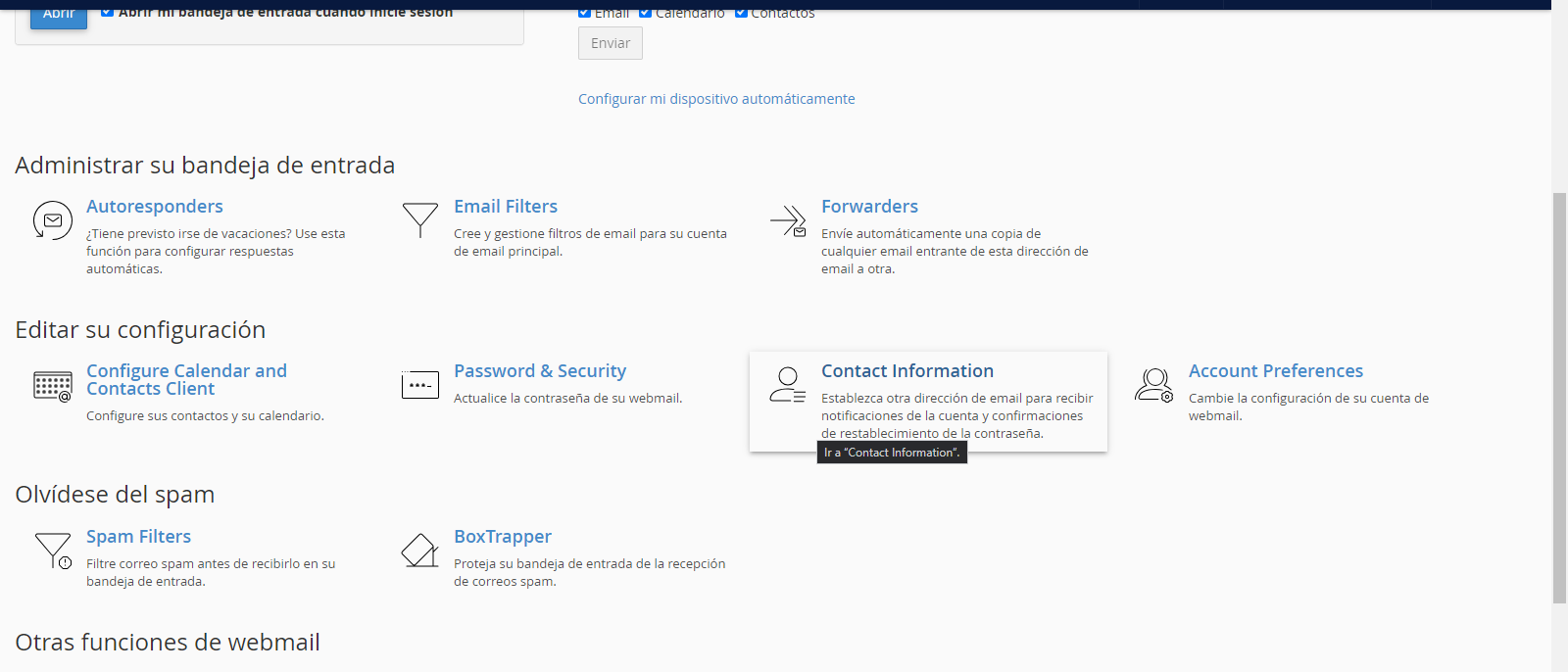
Task: Click the Email Filters funnel icon
Action: click(x=420, y=219)
